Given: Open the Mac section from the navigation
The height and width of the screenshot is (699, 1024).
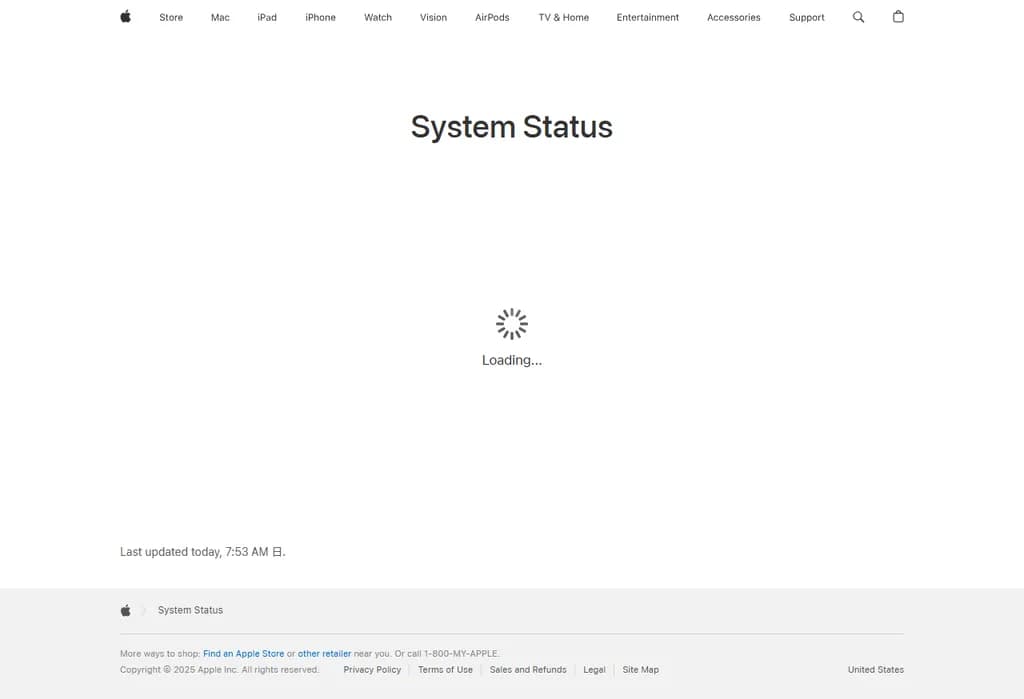Looking at the screenshot, I should point(219,17).
